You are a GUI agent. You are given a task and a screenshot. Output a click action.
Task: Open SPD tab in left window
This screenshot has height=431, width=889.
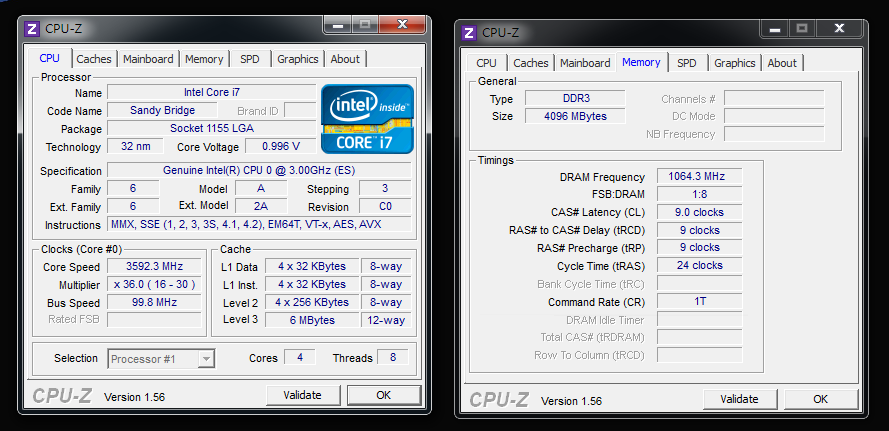point(249,59)
